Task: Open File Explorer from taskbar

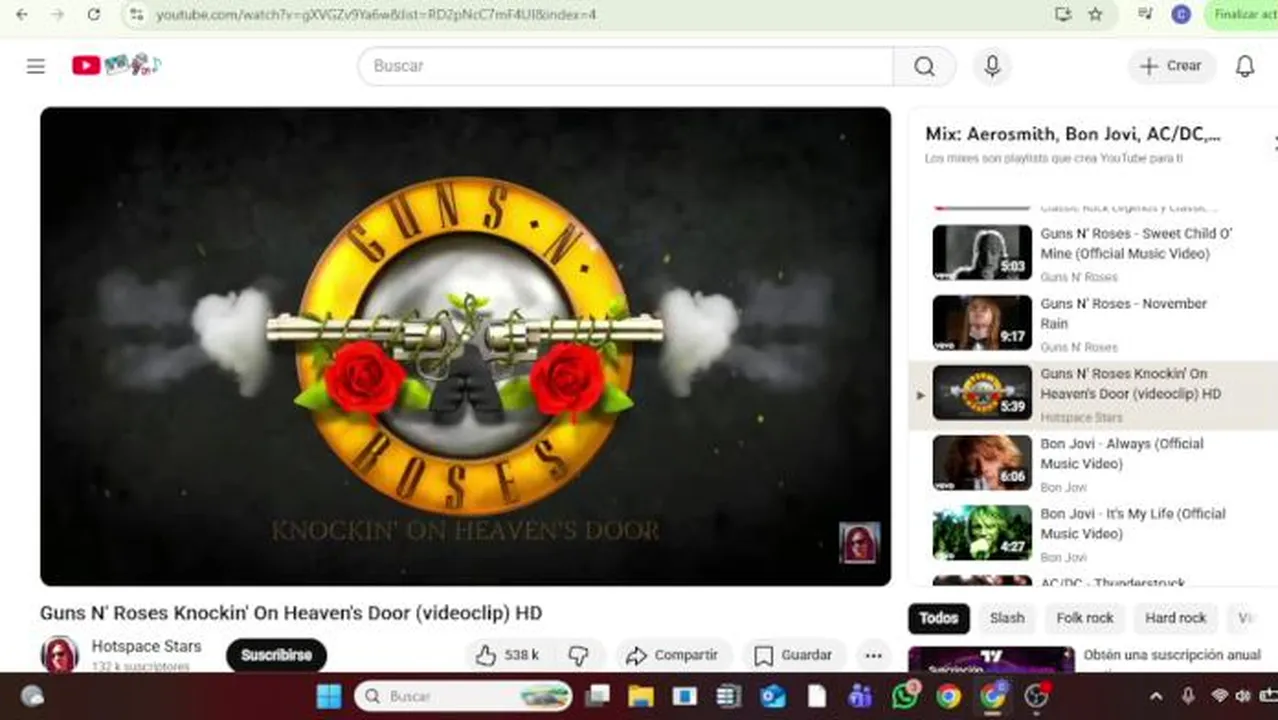Action: tap(641, 696)
